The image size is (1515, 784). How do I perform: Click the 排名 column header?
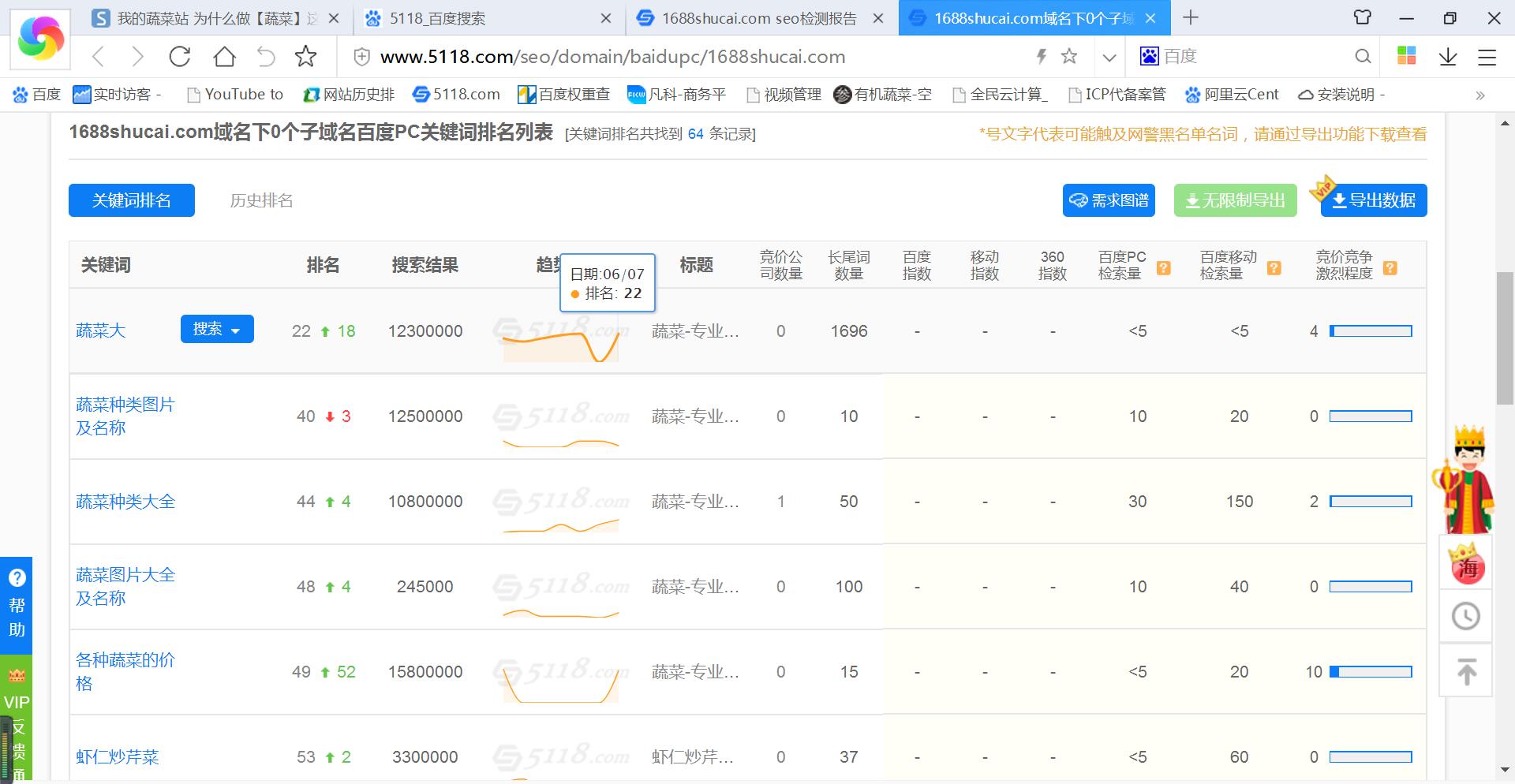323,265
